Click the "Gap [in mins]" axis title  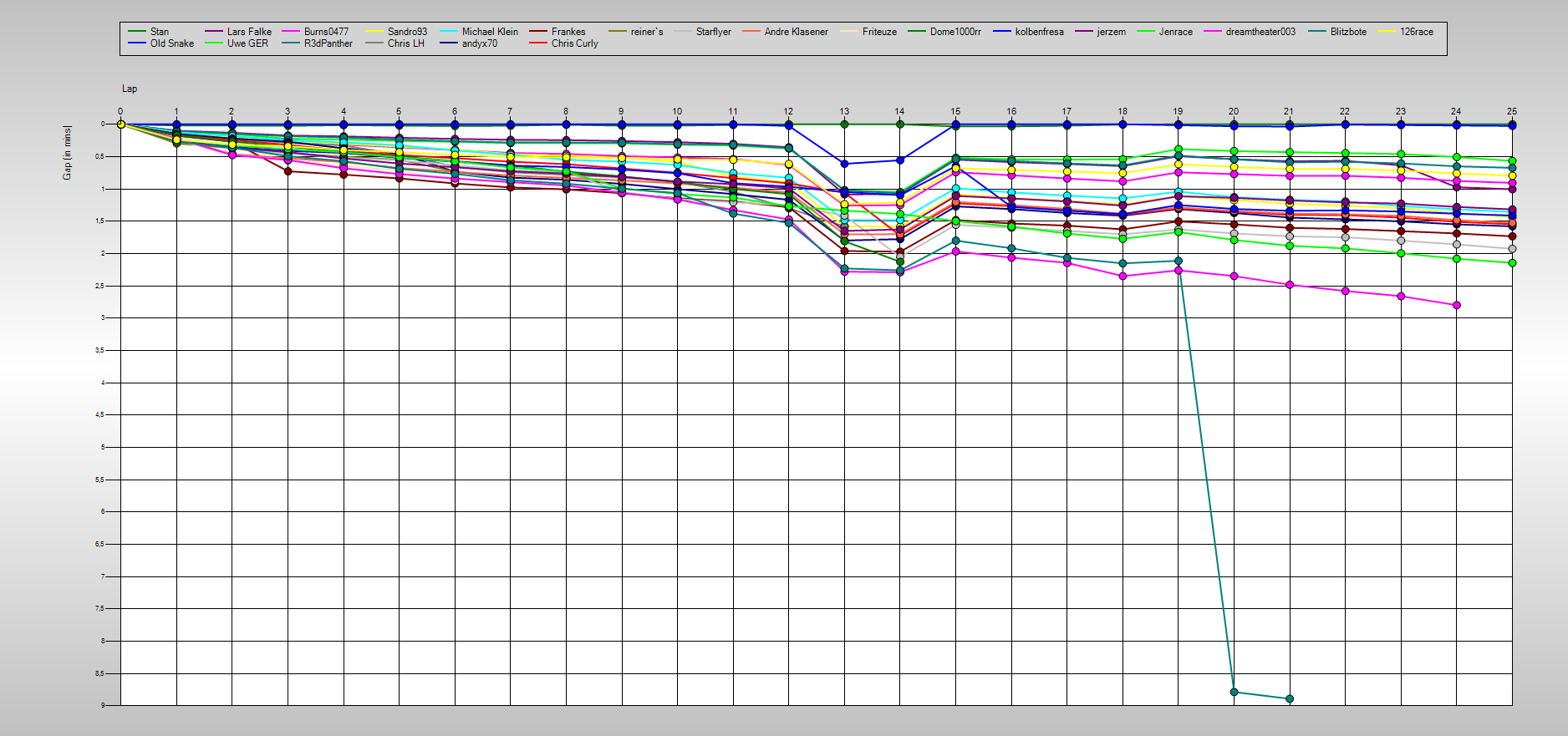(x=67, y=152)
